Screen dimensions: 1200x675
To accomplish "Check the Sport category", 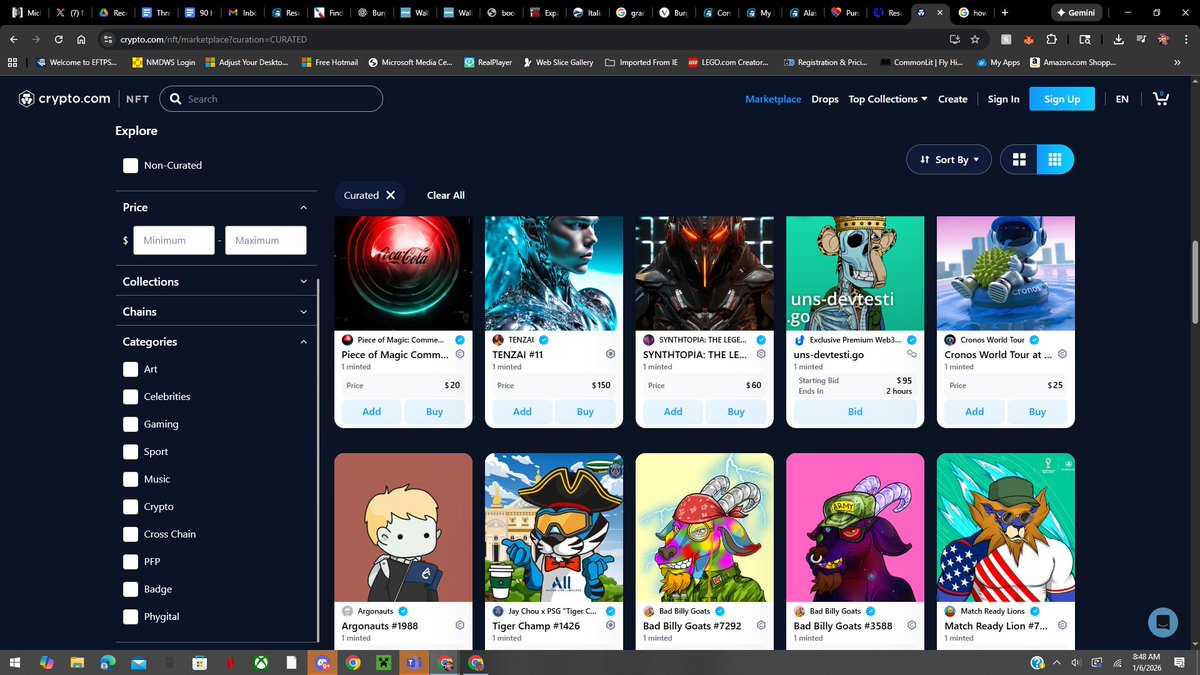I will point(131,452).
